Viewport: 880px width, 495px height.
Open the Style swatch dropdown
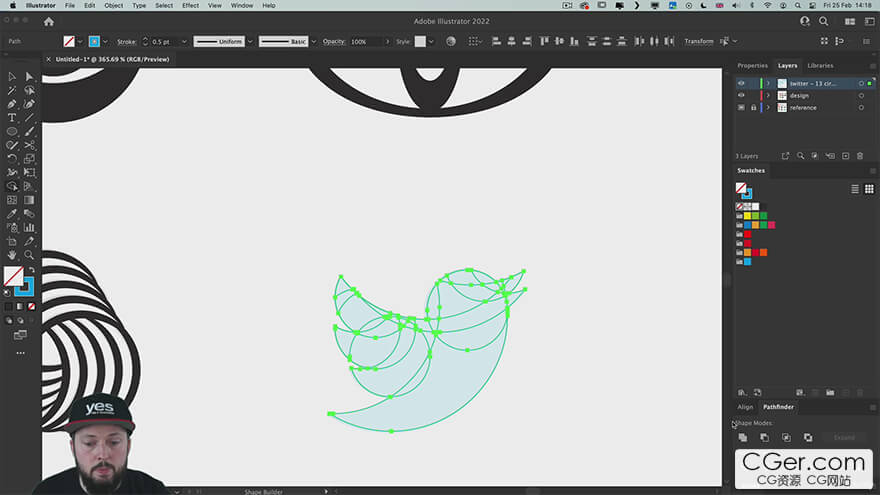pos(431,42)
